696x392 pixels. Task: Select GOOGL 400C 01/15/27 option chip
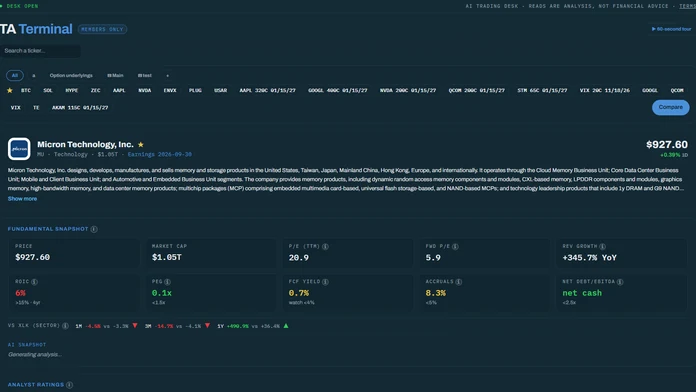click(x=338, y=91)
